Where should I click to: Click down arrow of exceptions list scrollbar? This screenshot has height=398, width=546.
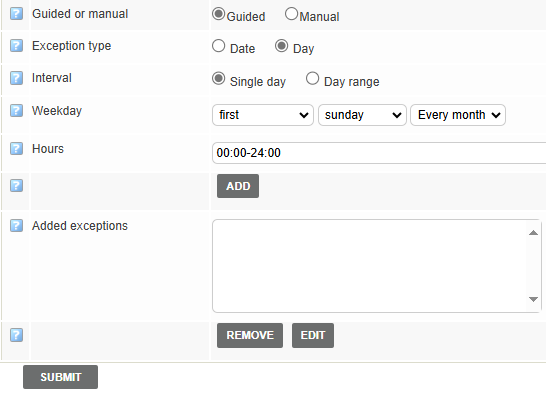pos(533,299)
